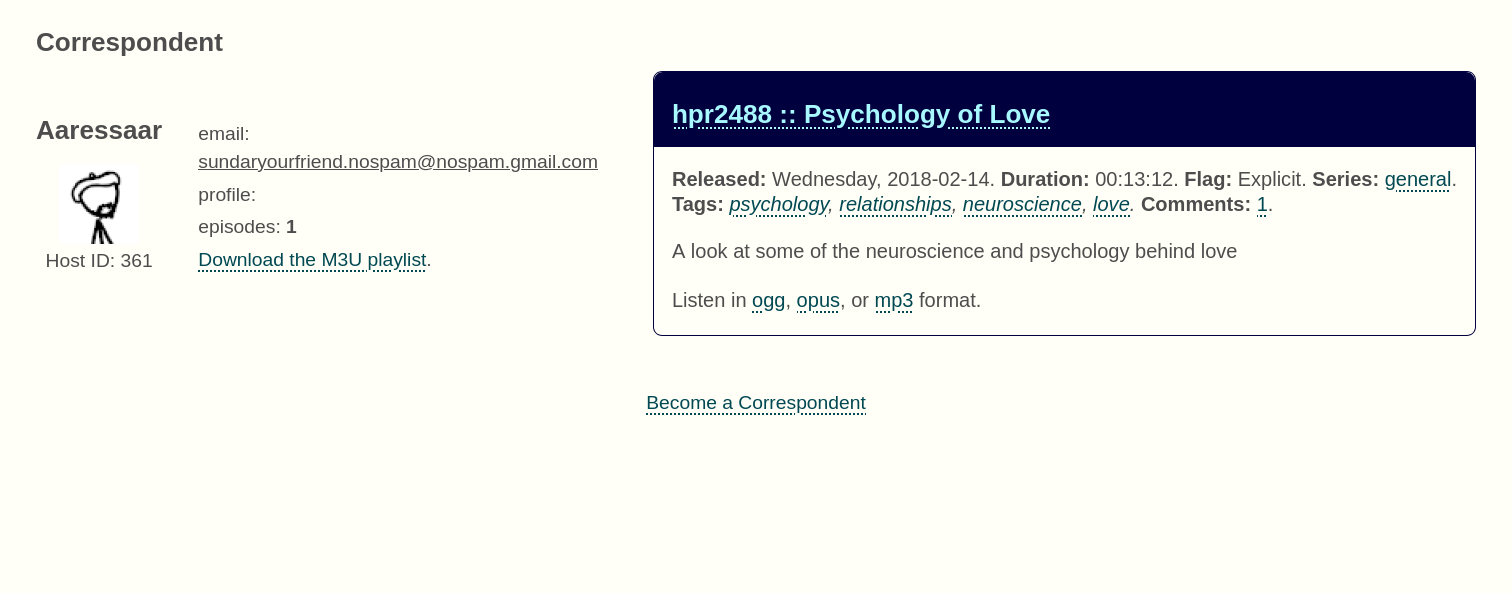The height and width of the screenshot is (593, 1512).
Task: Download the M3U playlist
Action: [312, 260]
